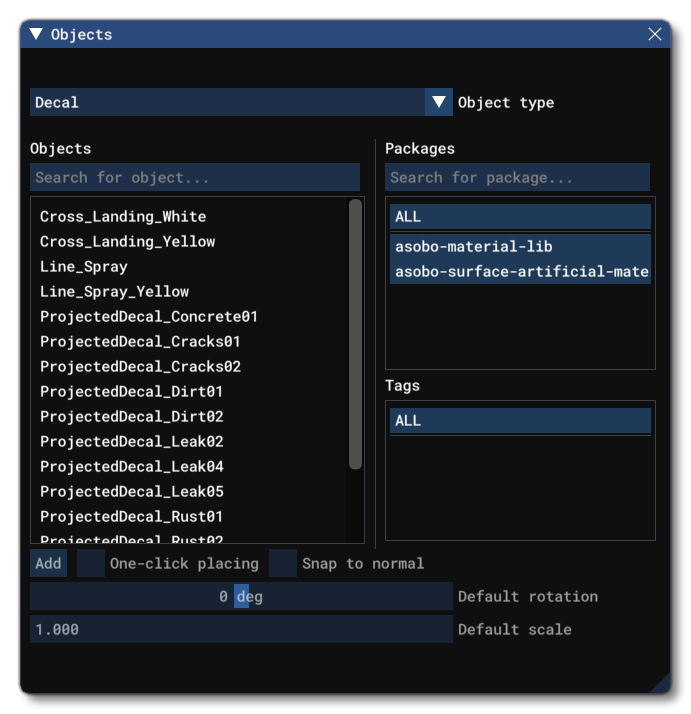Click the Search for object field
Viewport: 691px width, 714px height.
[194, 178]
